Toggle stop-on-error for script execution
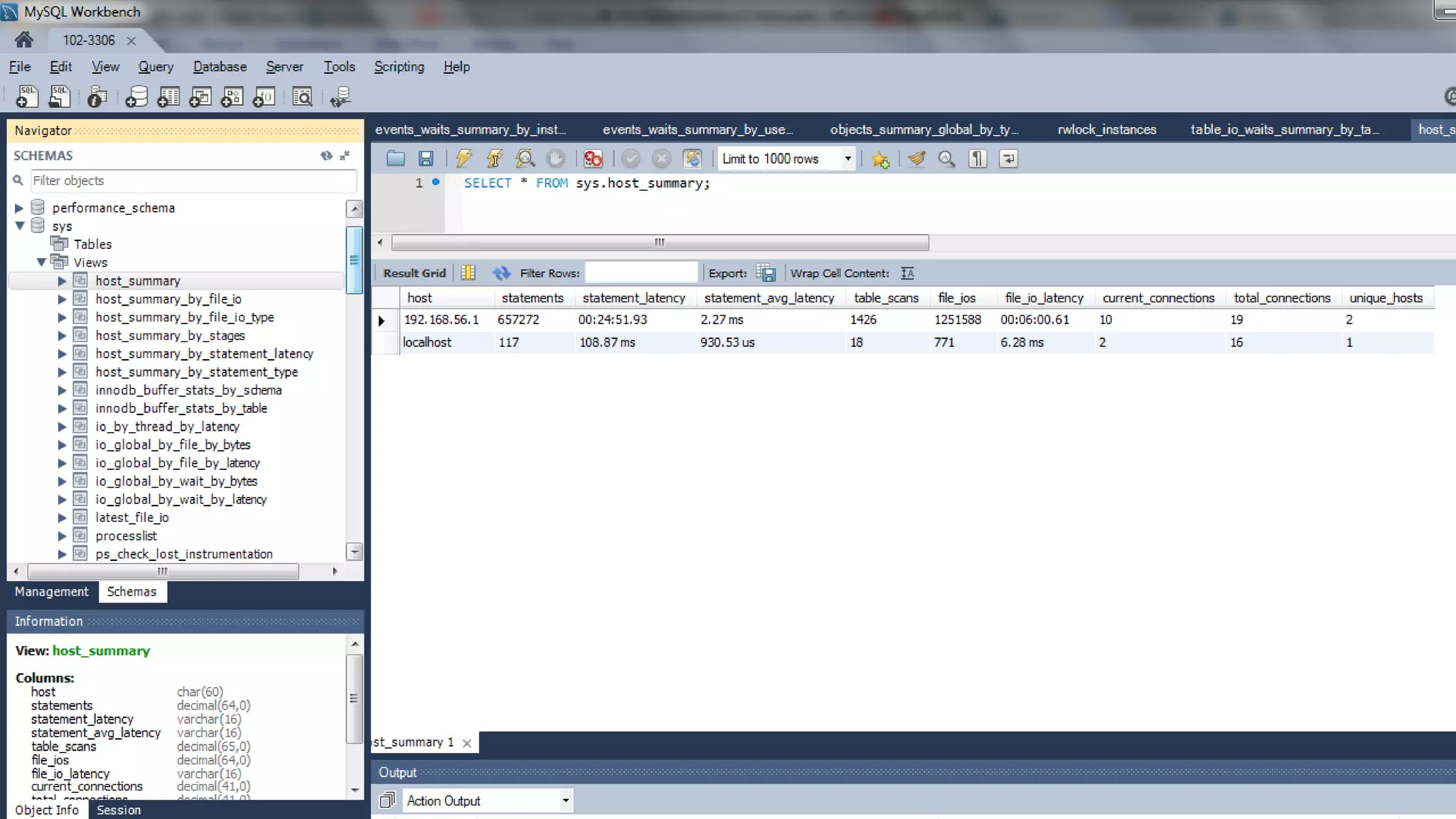 click(x=593, y=159)
